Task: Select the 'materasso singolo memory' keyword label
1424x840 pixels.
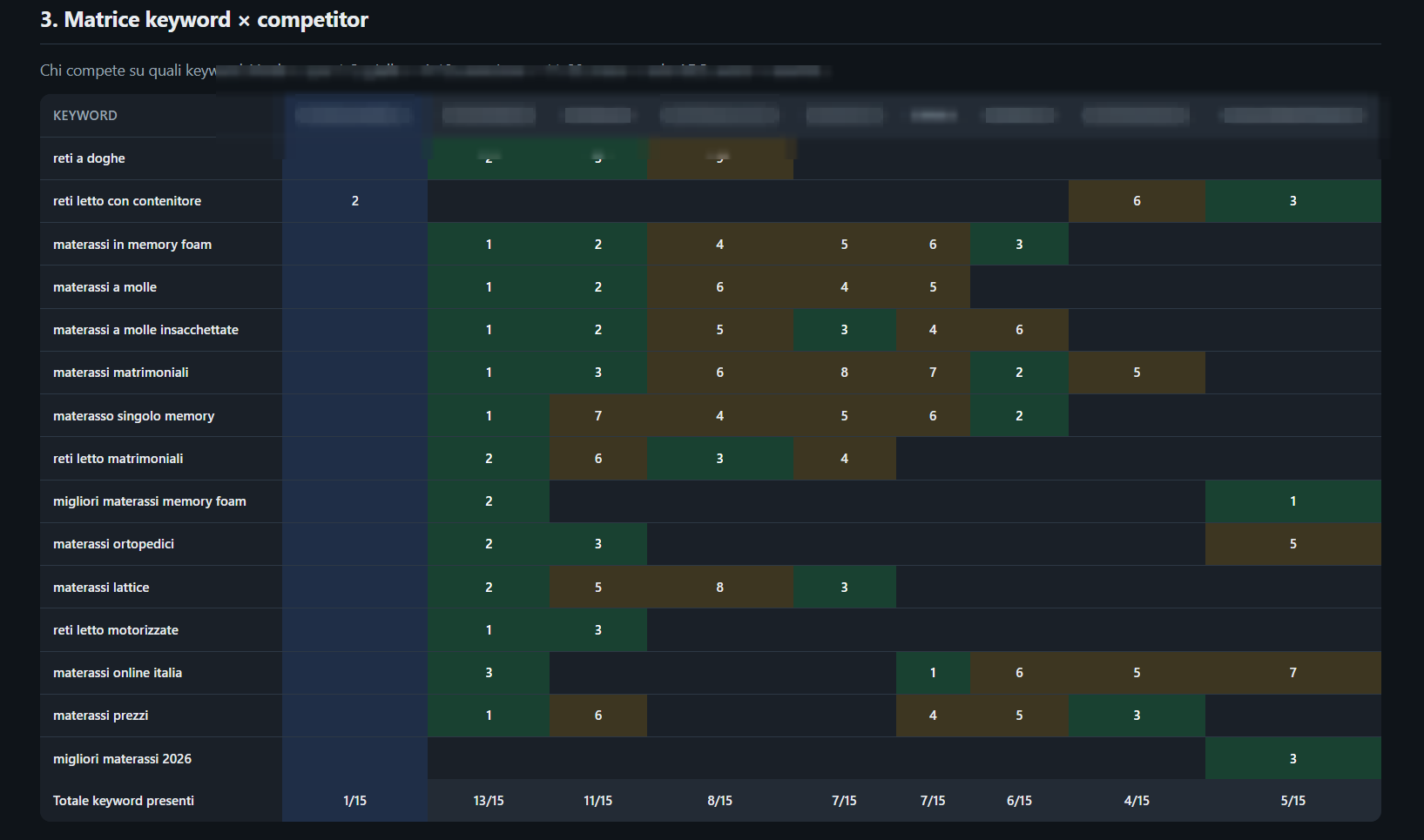Action: (133, 416)
